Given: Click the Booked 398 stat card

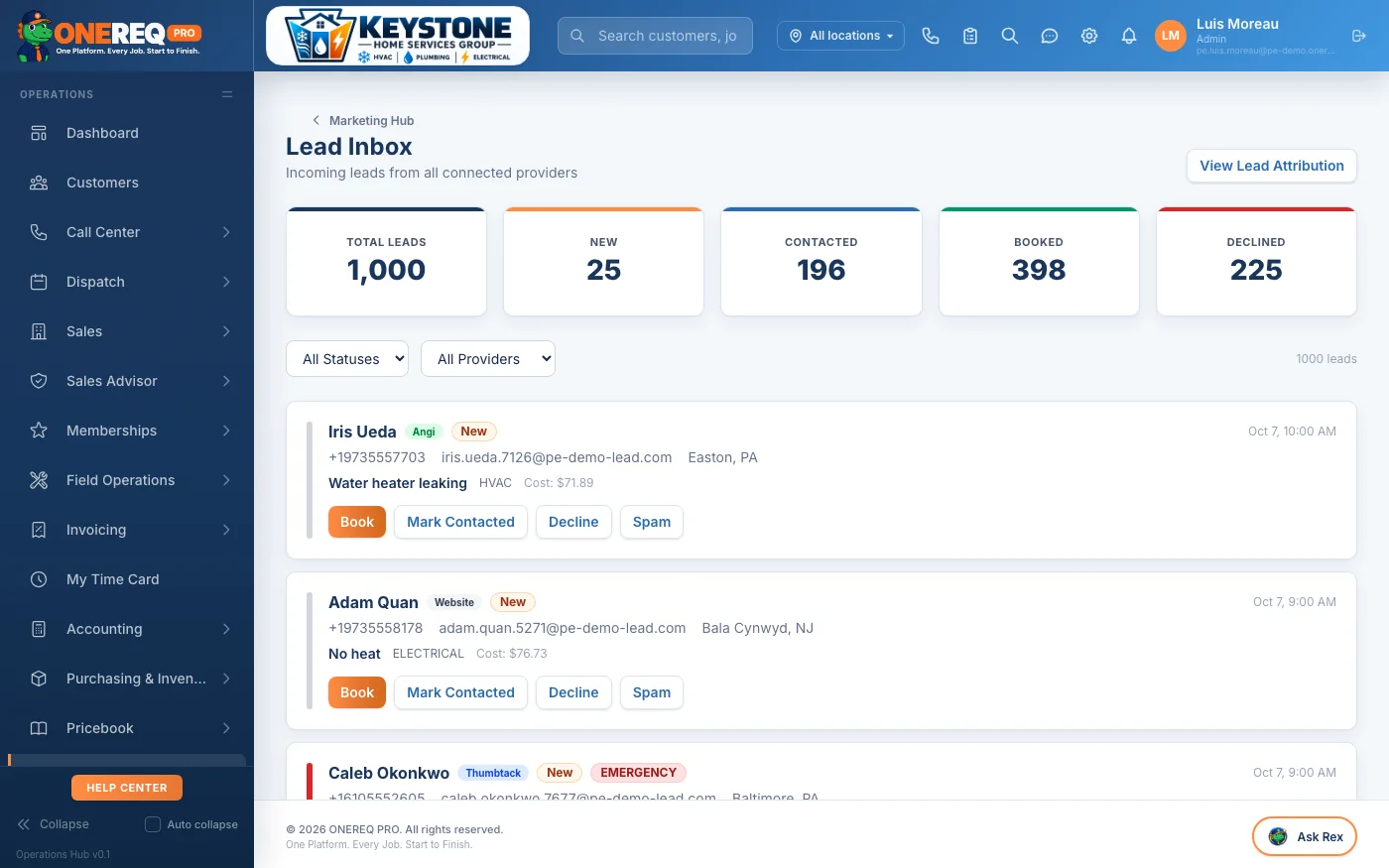Looking at the screenshot, I should [1039, 262].
